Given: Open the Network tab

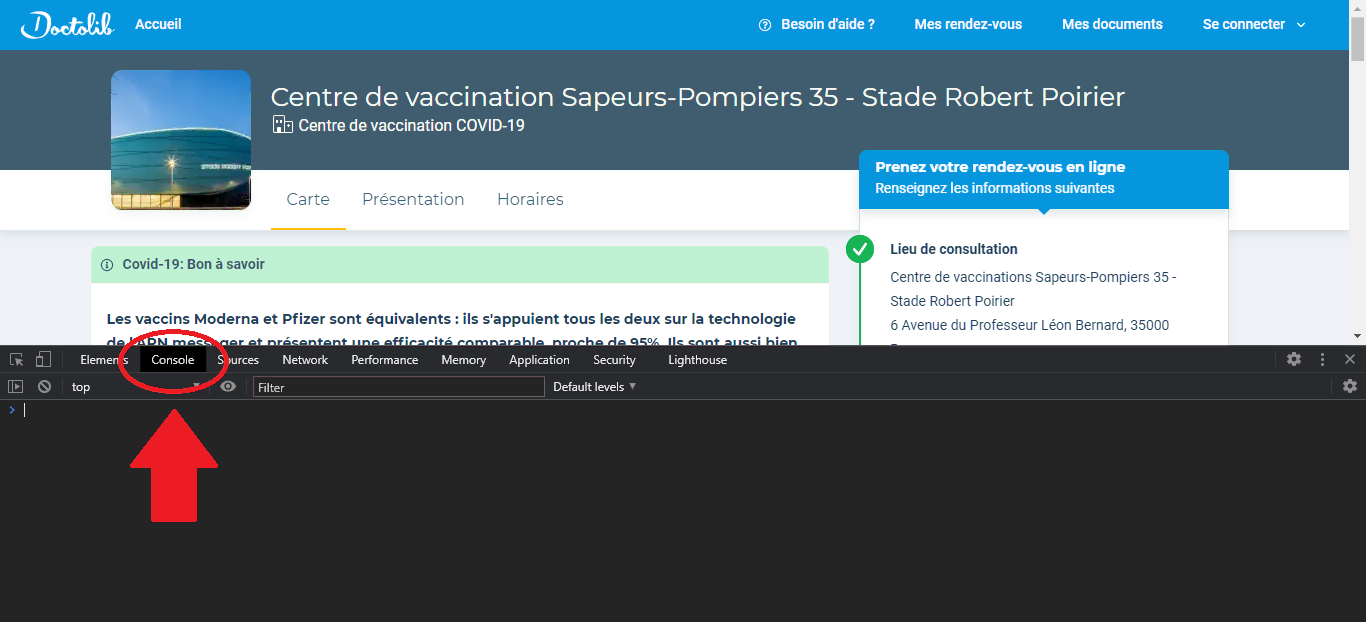Looking at the screenshot, I should tap(305, 360).
